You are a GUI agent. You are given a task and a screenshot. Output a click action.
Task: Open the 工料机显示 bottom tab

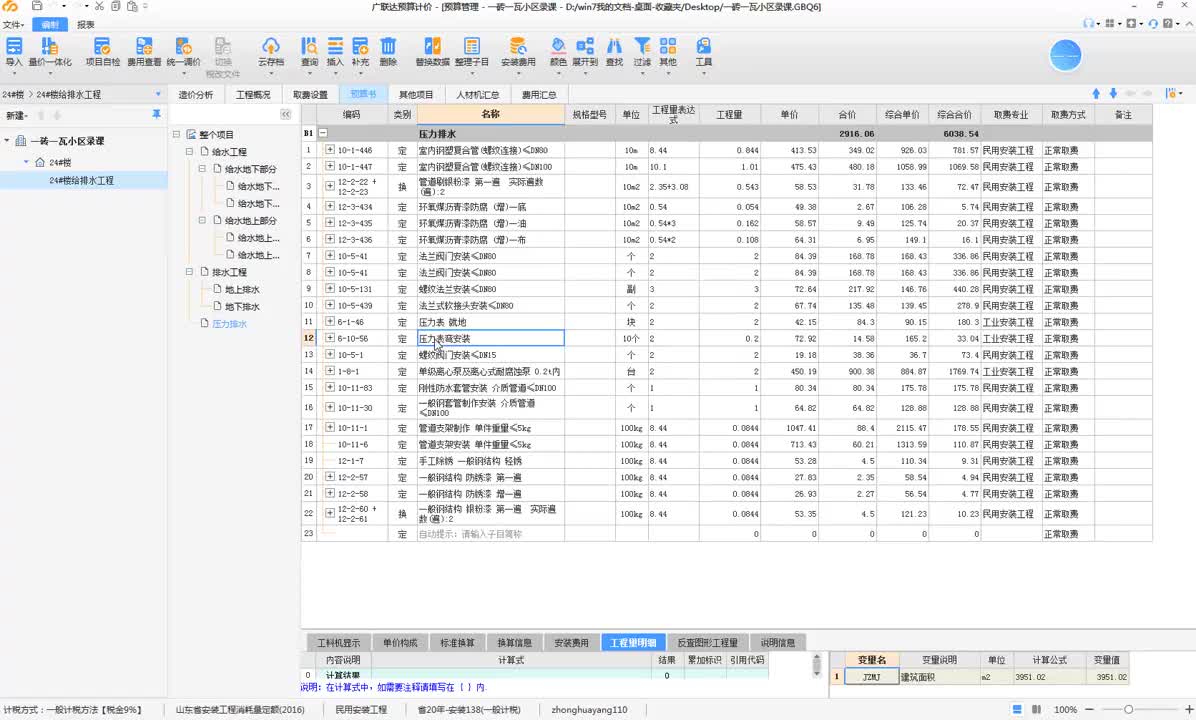coord(339,642)
